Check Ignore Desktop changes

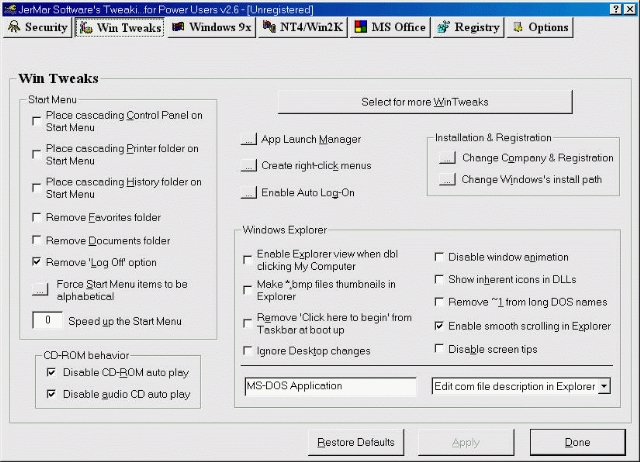pos(247,351)
